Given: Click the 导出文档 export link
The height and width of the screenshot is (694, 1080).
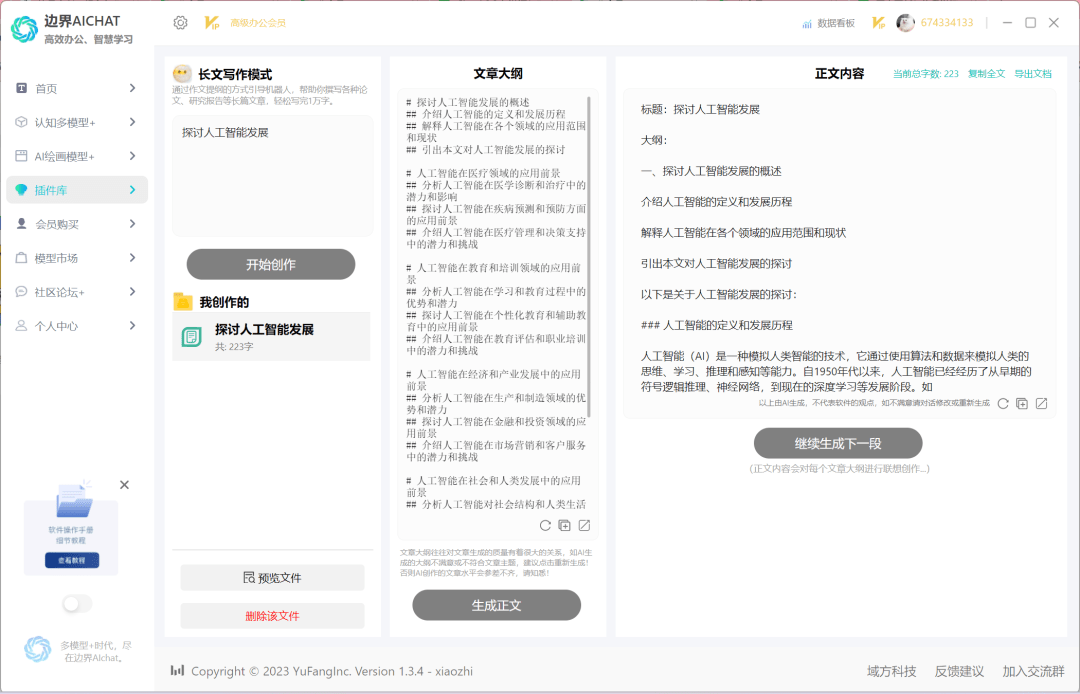Looking at the screenshot, I should click(x=1032, y=73).
